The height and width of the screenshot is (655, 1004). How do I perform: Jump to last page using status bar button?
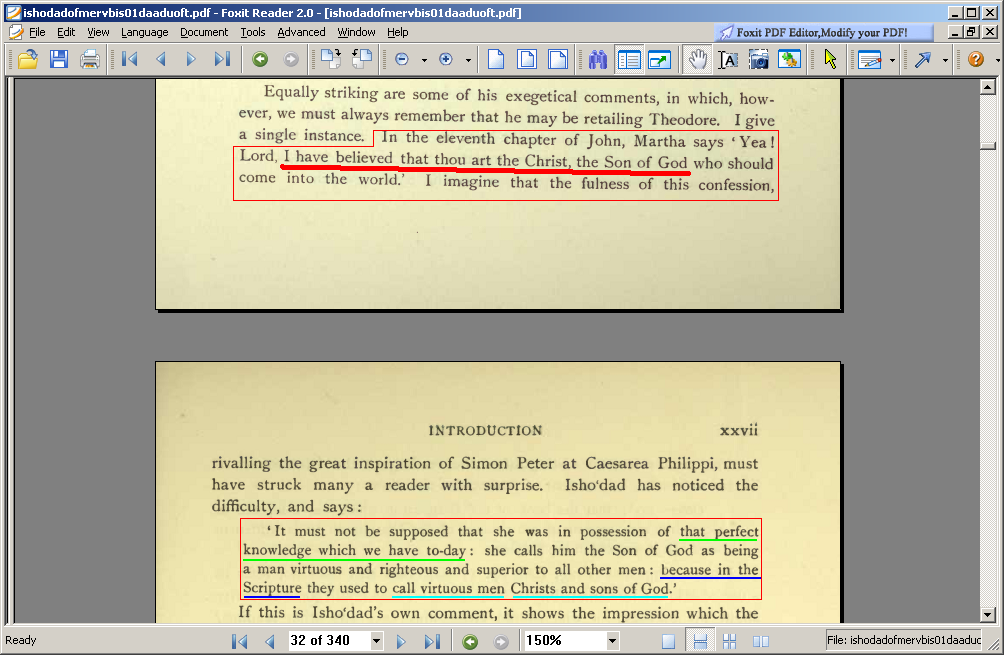pos(432,641)
